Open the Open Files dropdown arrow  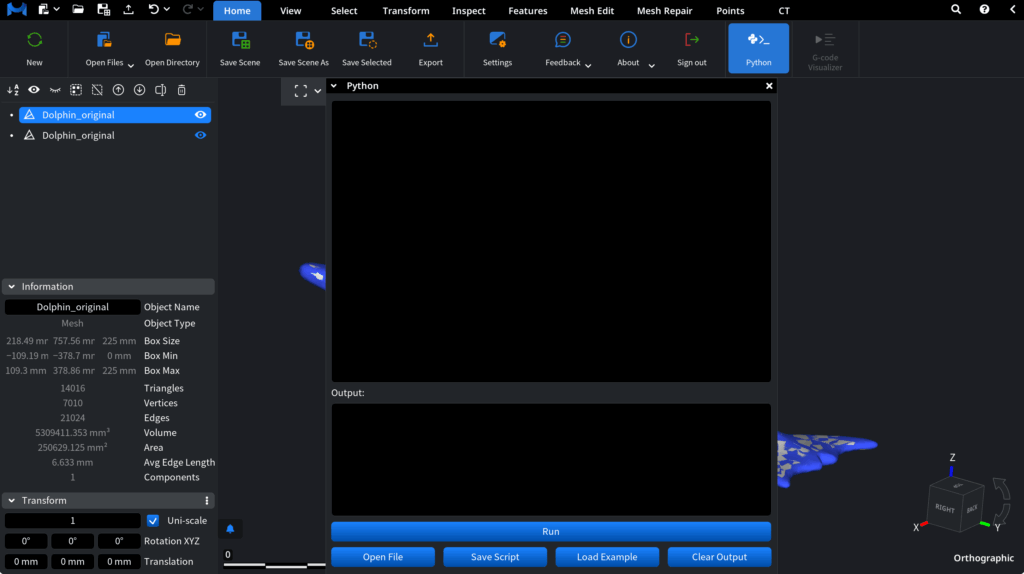coord(131,65)
